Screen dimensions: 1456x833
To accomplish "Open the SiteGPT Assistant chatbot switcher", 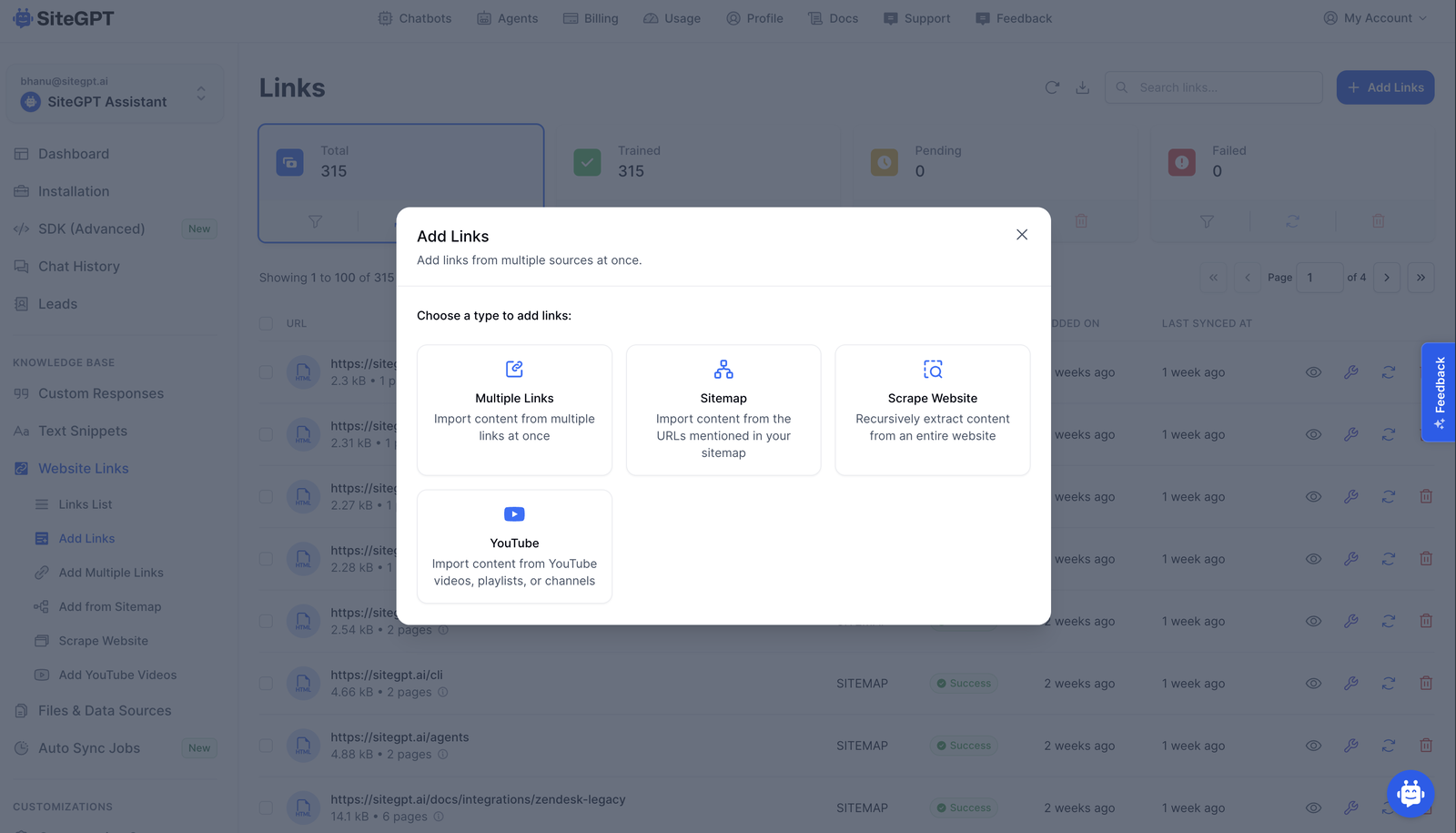I will pyautogui.click(x=115, y=93).
